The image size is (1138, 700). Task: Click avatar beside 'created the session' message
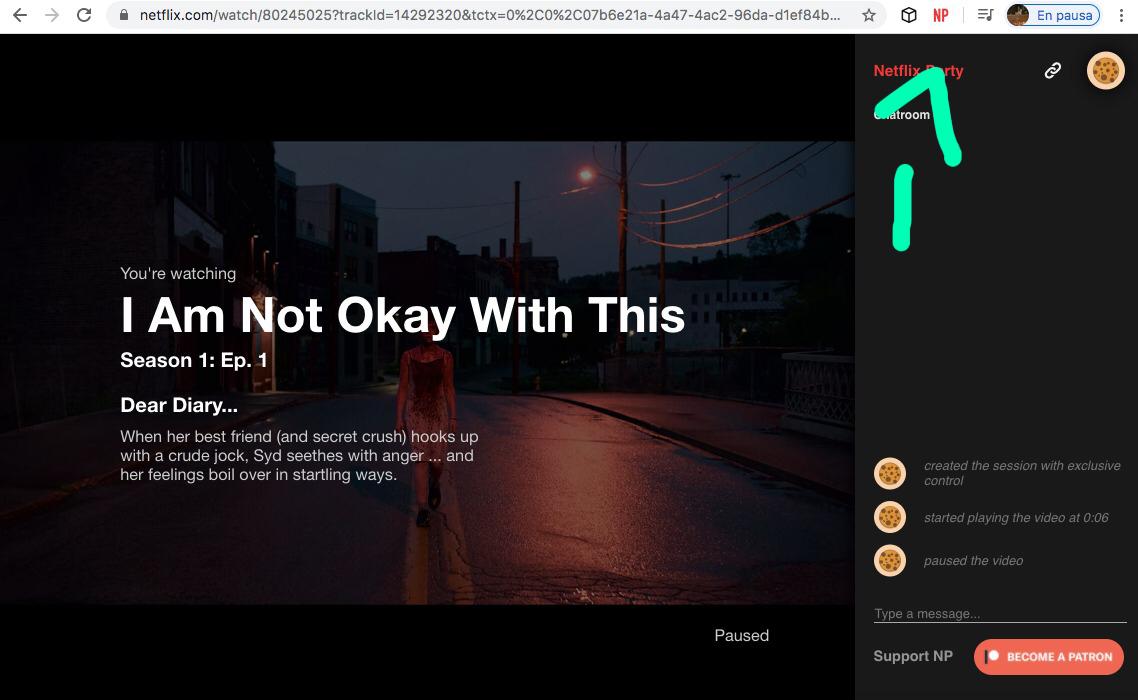coord(890,473)
